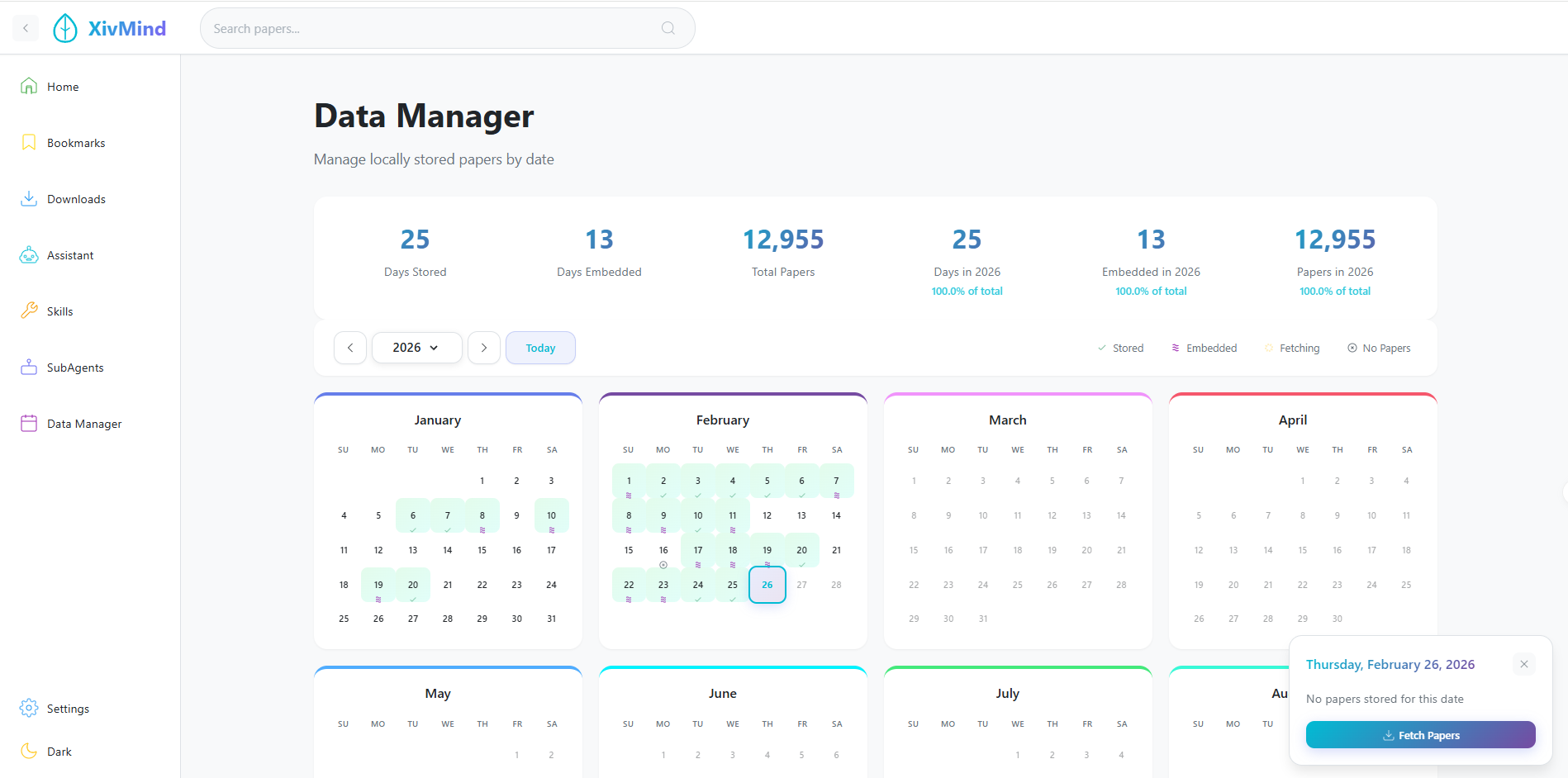Select February 11 in calendar
This screenshot has height=778, width=1568.
[x=733, y=515]
